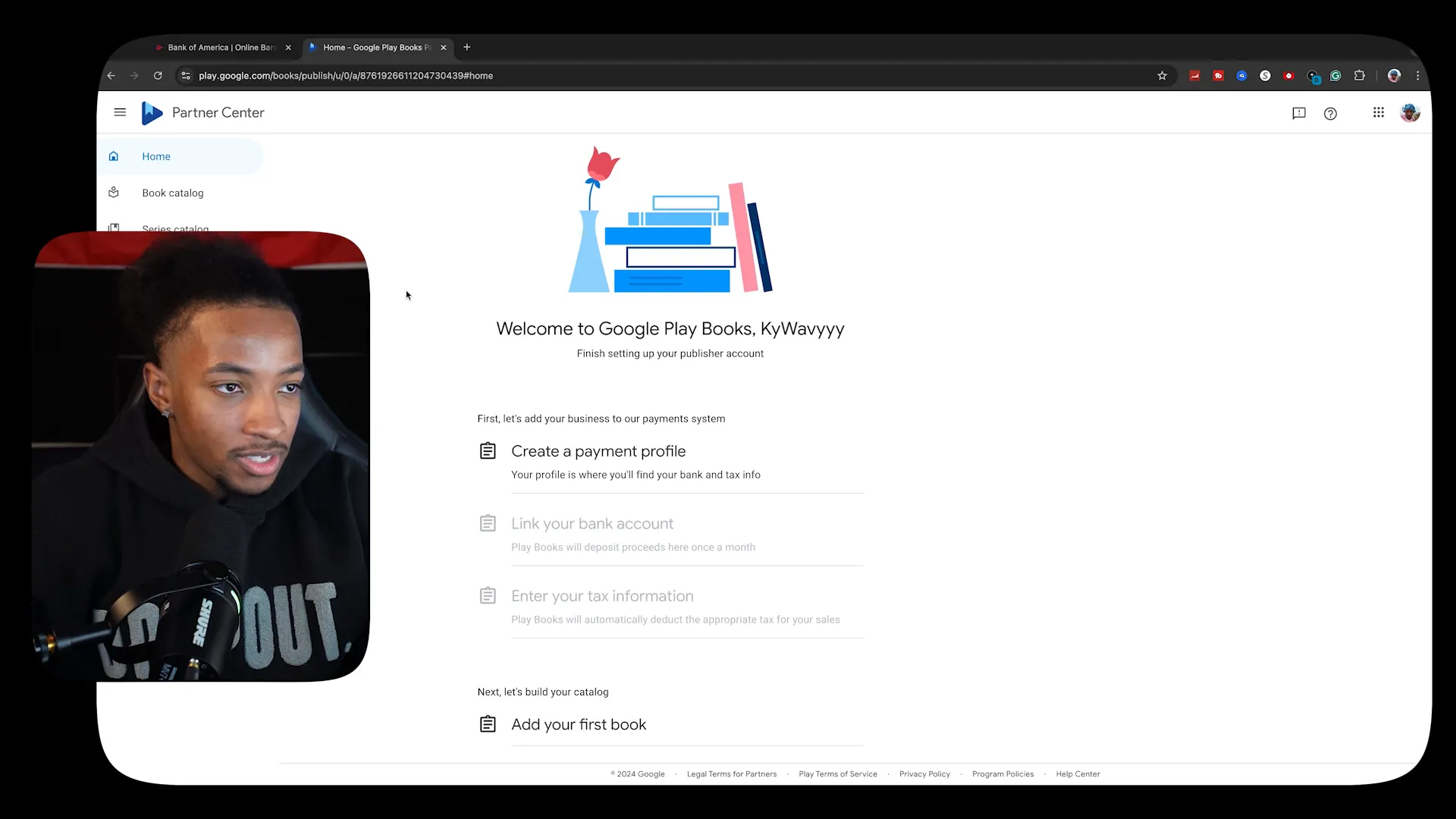This screenshot has height=819, width=1456.
Task: Open the hamburger navigation menu
Action: pos(120,112)
